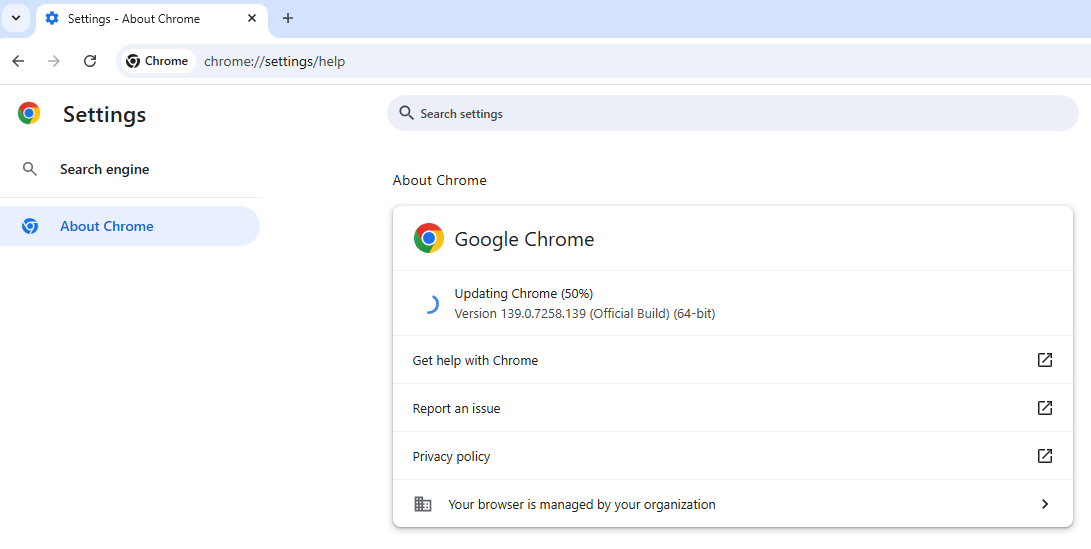Expand managed by your organization chevron

tap(1044, 504)
